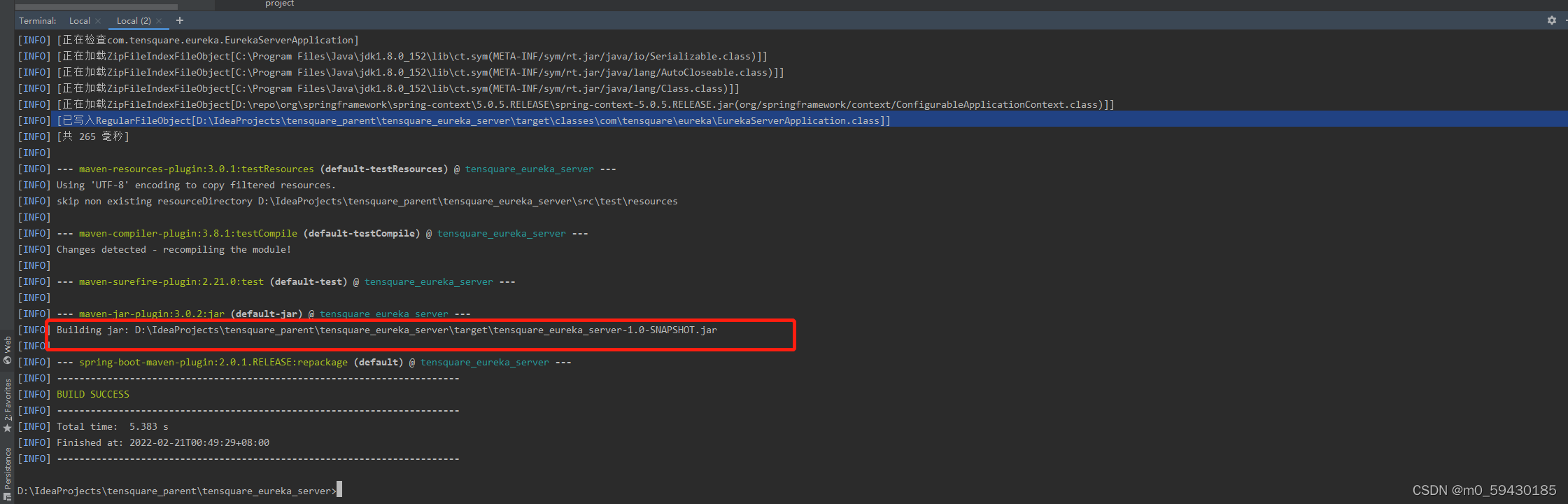Click the BUILD SUCCESS message
1568x504 pixels.
93,394
